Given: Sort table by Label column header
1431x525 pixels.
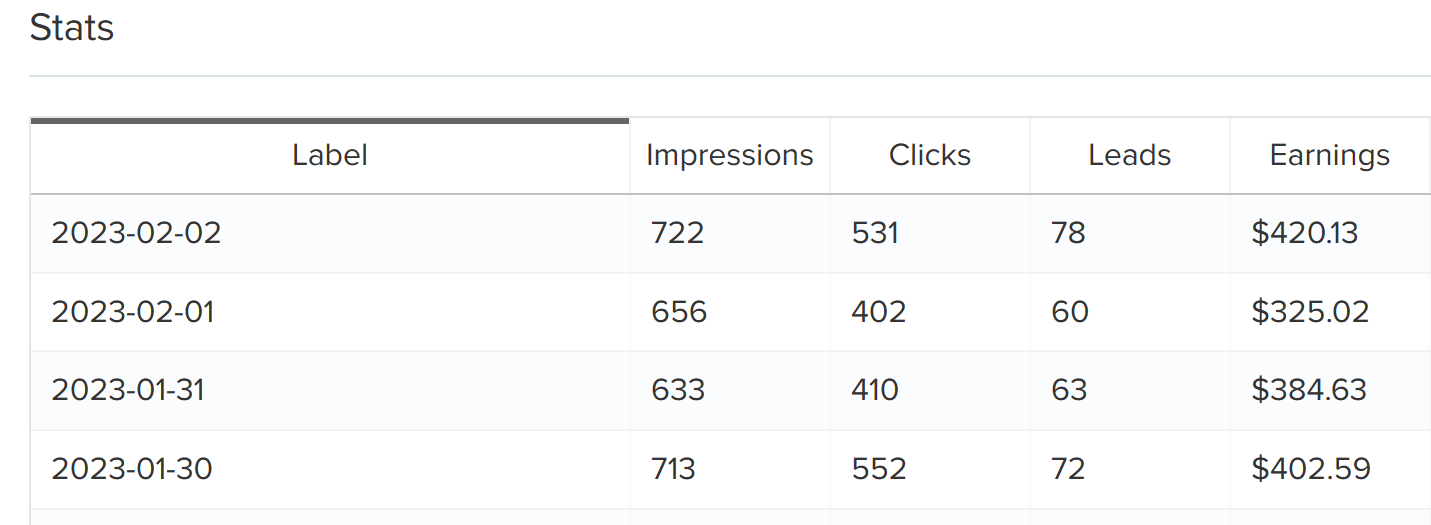Looking at the screenshot, I should point(330,156).
